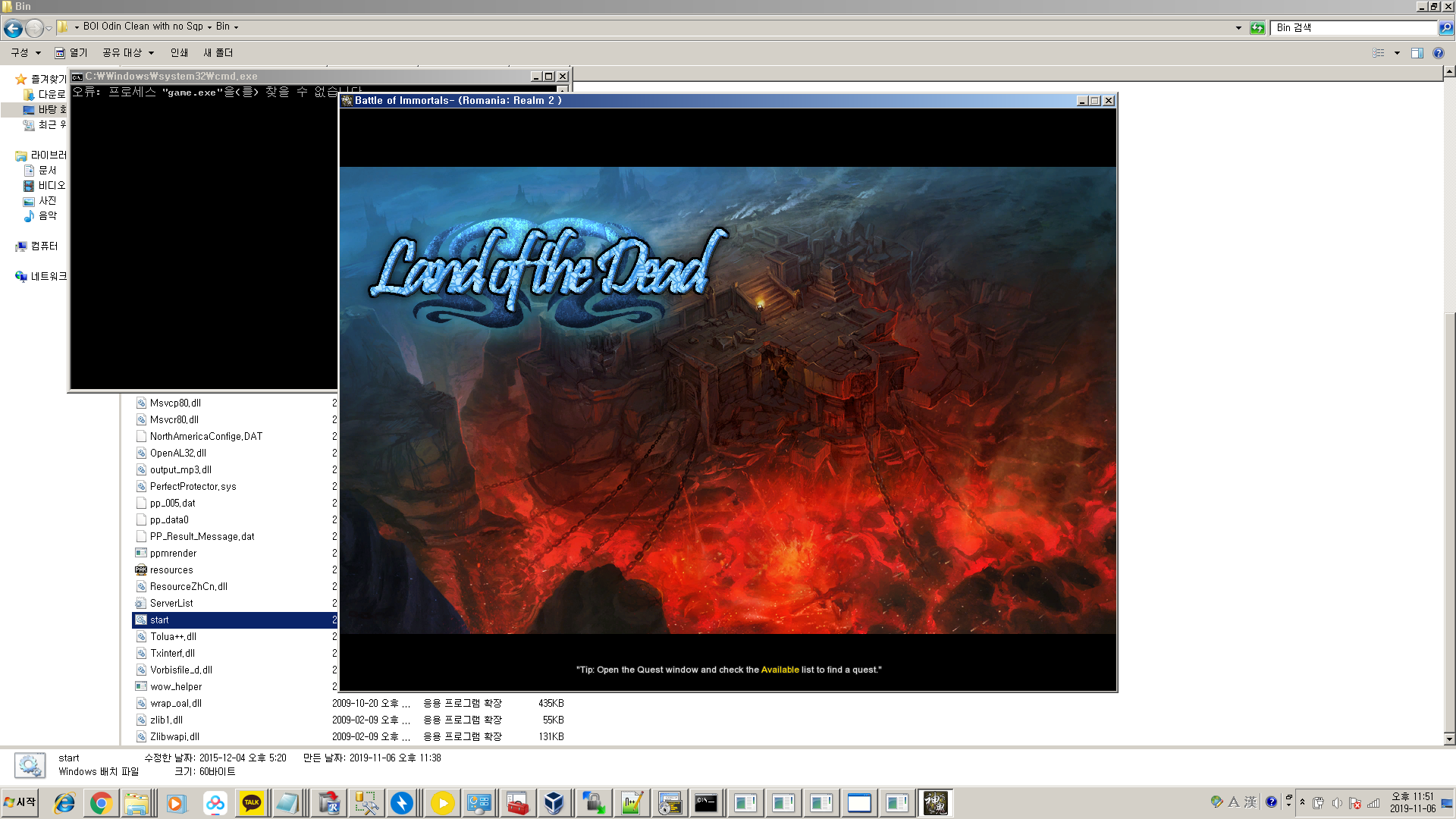Open Google Chrome from the taskbar
1456x819 pixels.
(x=101, y=803)
